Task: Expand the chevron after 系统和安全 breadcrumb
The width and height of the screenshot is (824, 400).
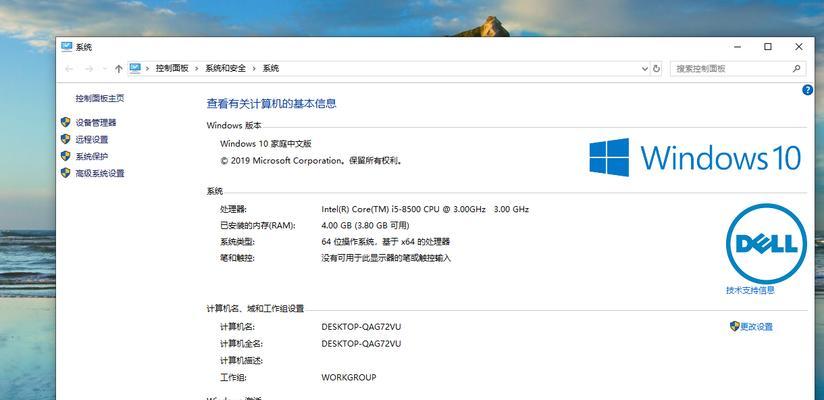Action: tap(254, 68)
